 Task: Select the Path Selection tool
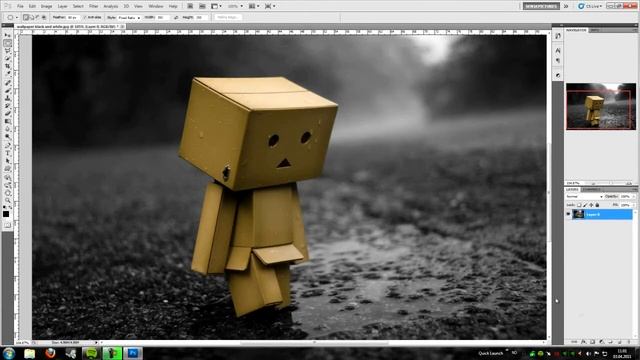pyautogui.click(x=7, y=161)
